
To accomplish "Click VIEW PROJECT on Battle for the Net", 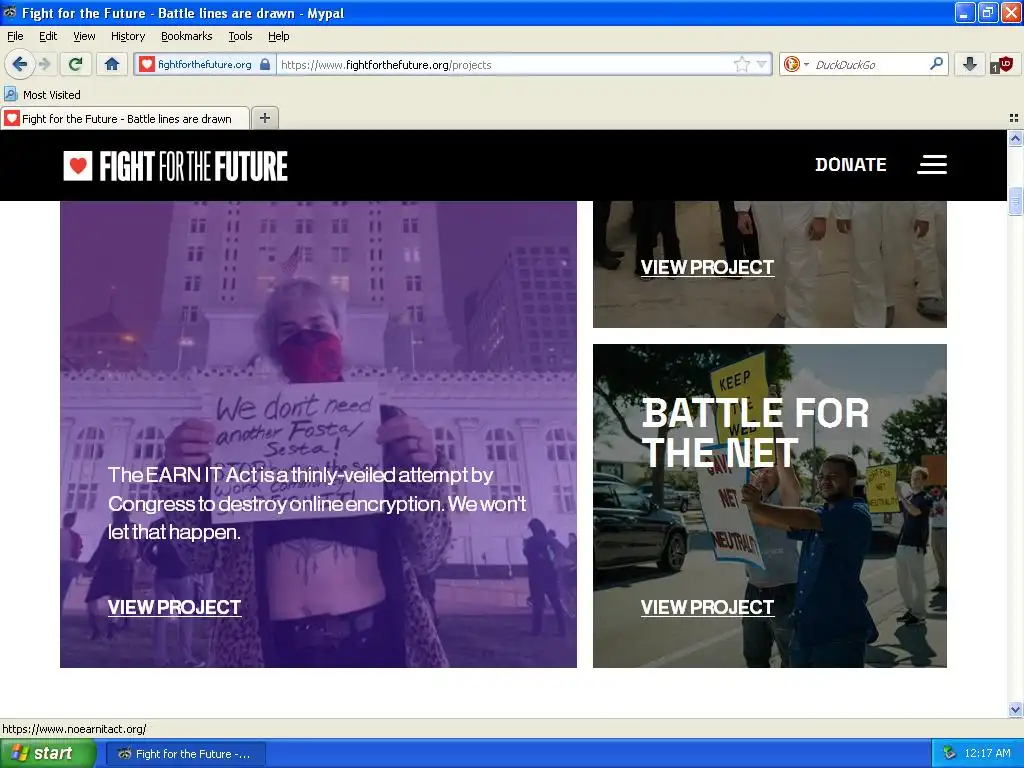I will [707, 607].
